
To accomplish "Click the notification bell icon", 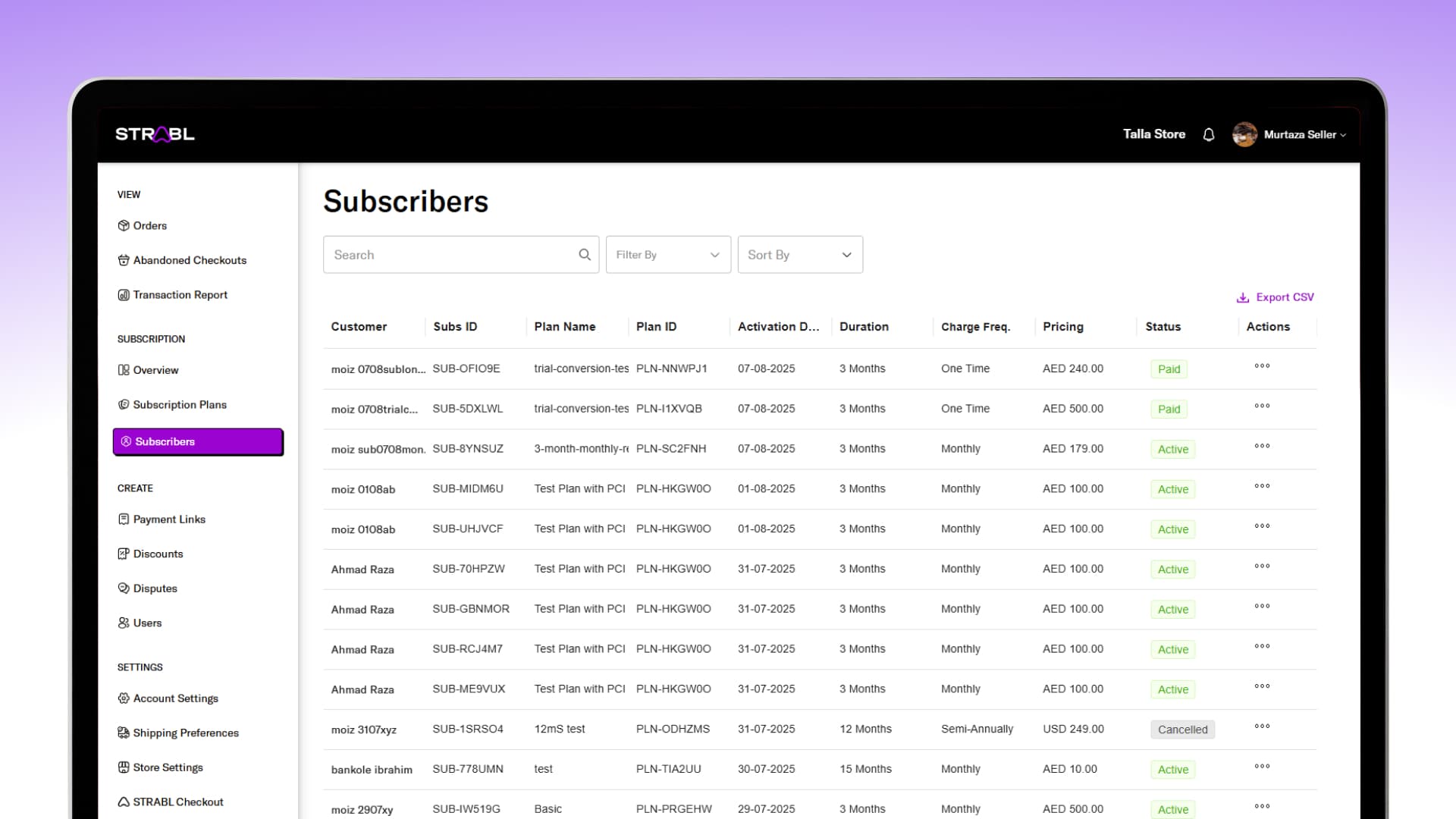I will pyautogui.click(x=1209, y=134).
